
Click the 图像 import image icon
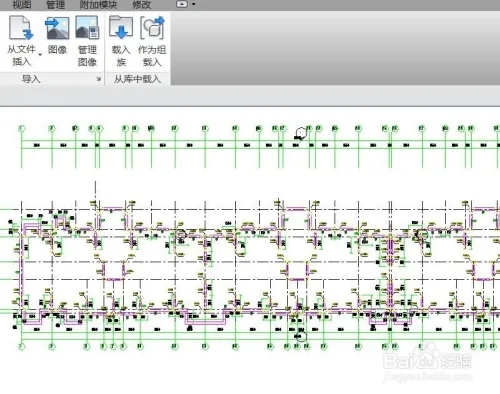point(57,28)
